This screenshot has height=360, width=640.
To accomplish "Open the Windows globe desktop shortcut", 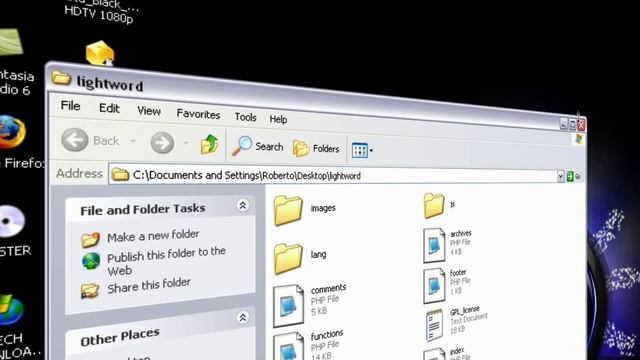I will pyautogui.click(x=11, y=310).
